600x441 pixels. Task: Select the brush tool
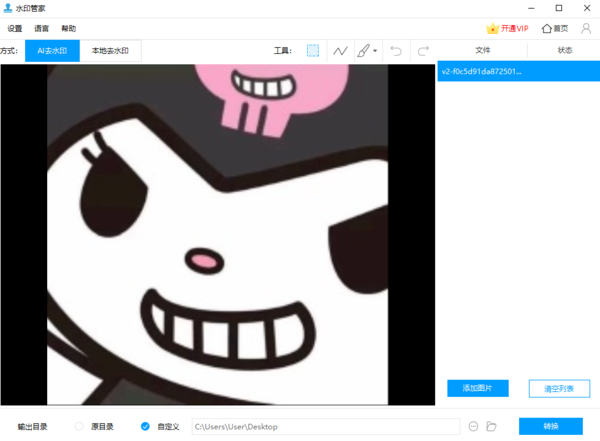point(364,51)
